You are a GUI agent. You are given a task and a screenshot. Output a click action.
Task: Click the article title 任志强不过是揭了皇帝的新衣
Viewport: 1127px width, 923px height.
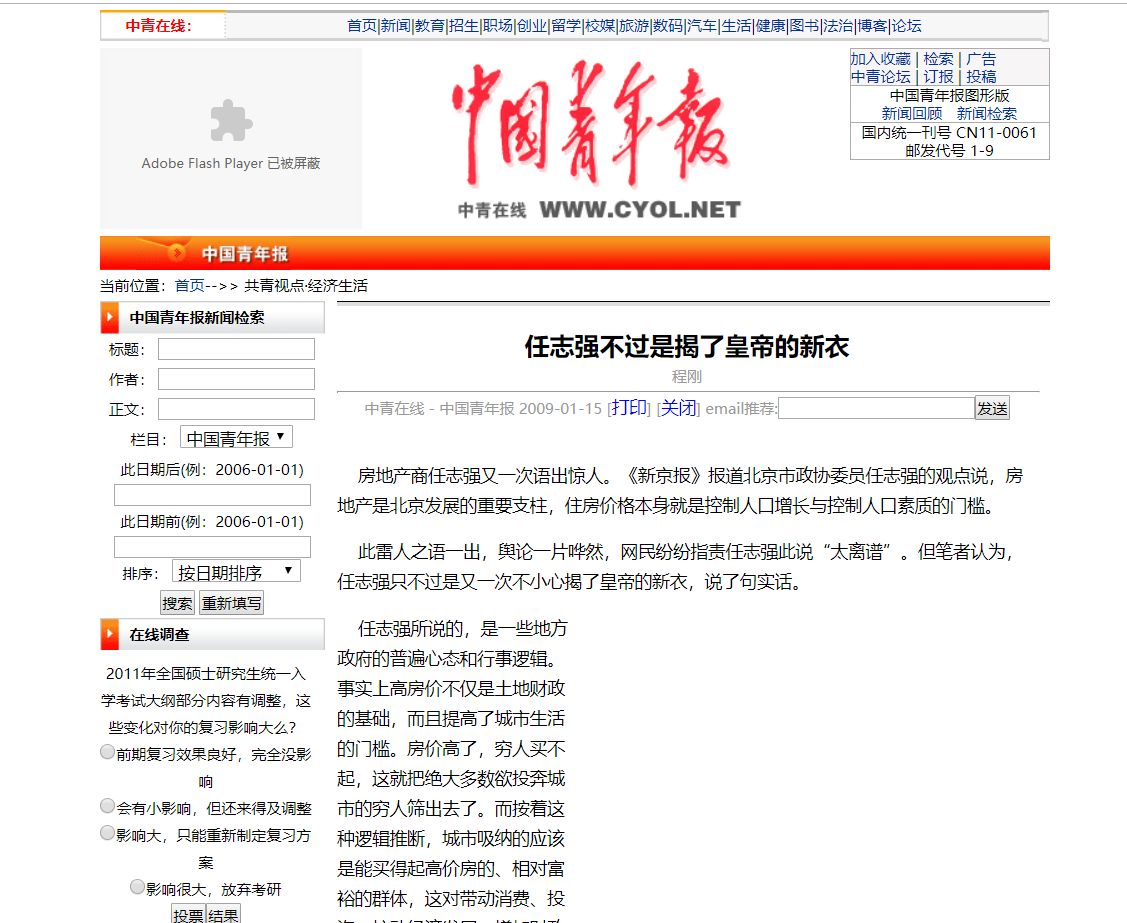686,346
